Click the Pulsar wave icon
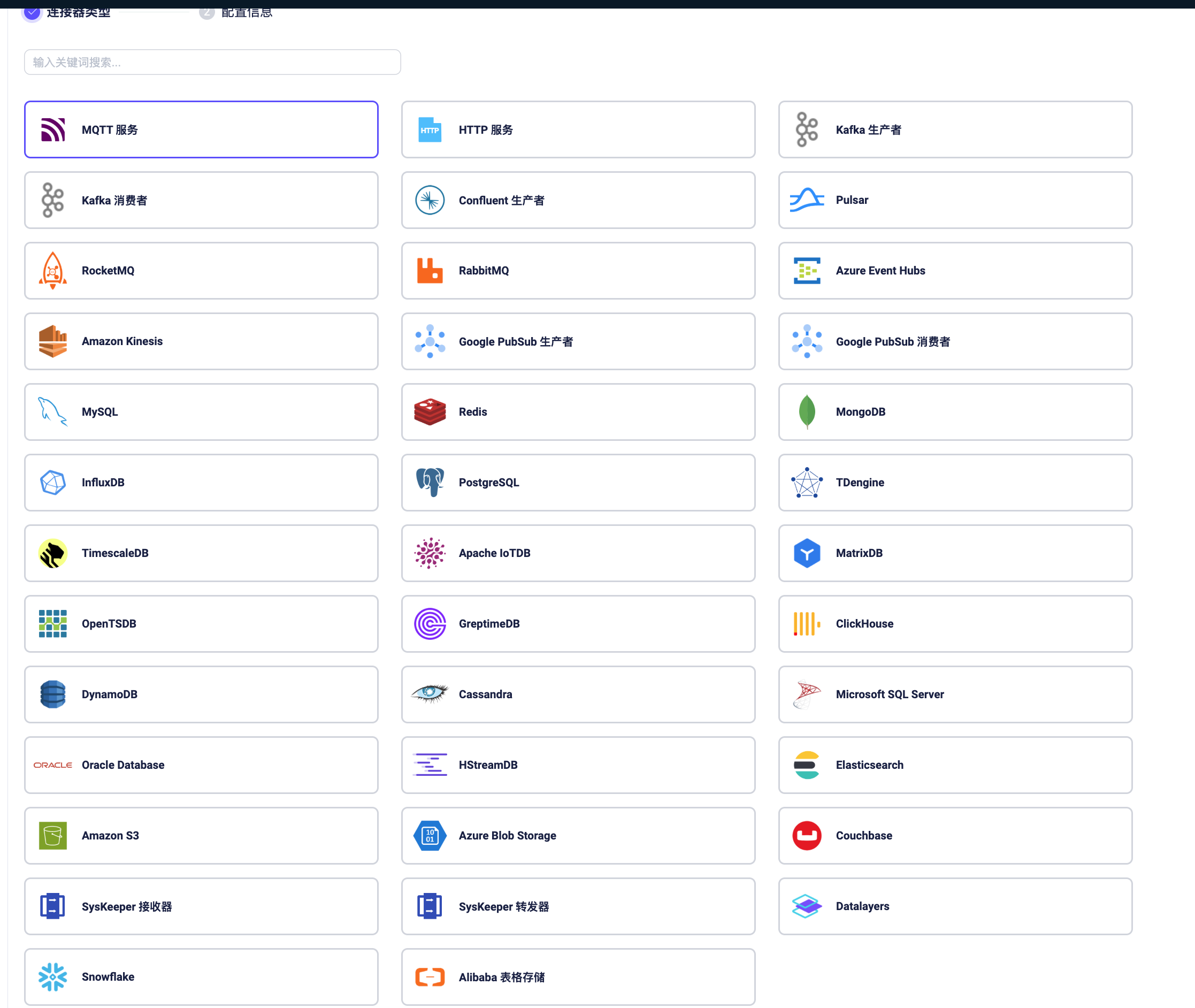The height and width of the screenshot is (1008, 1195). [x=807, y=200]
